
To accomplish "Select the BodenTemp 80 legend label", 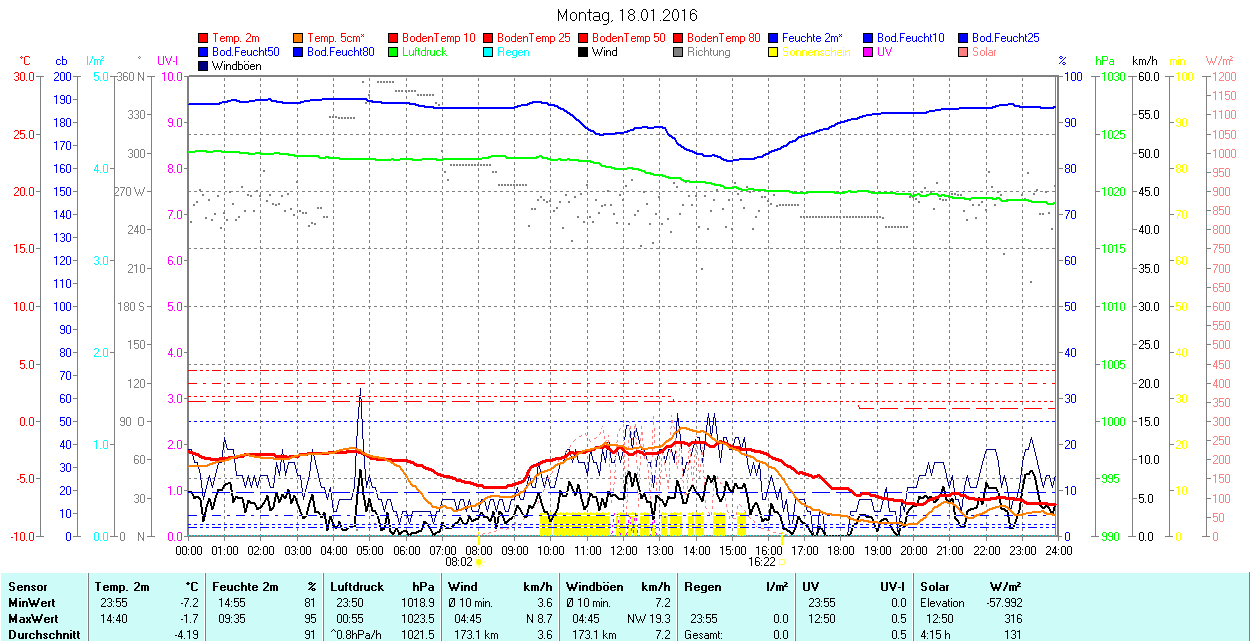I will tap(723, 38).
